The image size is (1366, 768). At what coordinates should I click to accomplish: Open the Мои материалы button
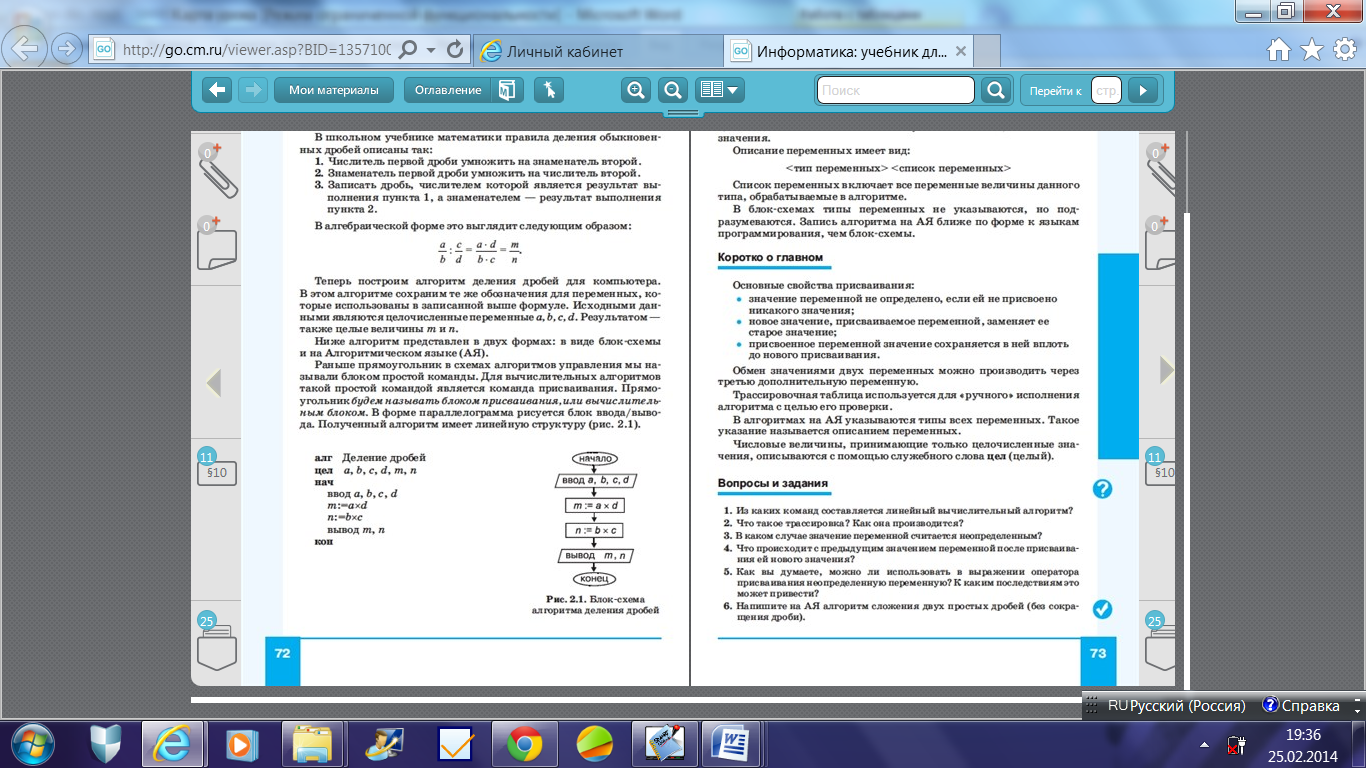(334, 90)
